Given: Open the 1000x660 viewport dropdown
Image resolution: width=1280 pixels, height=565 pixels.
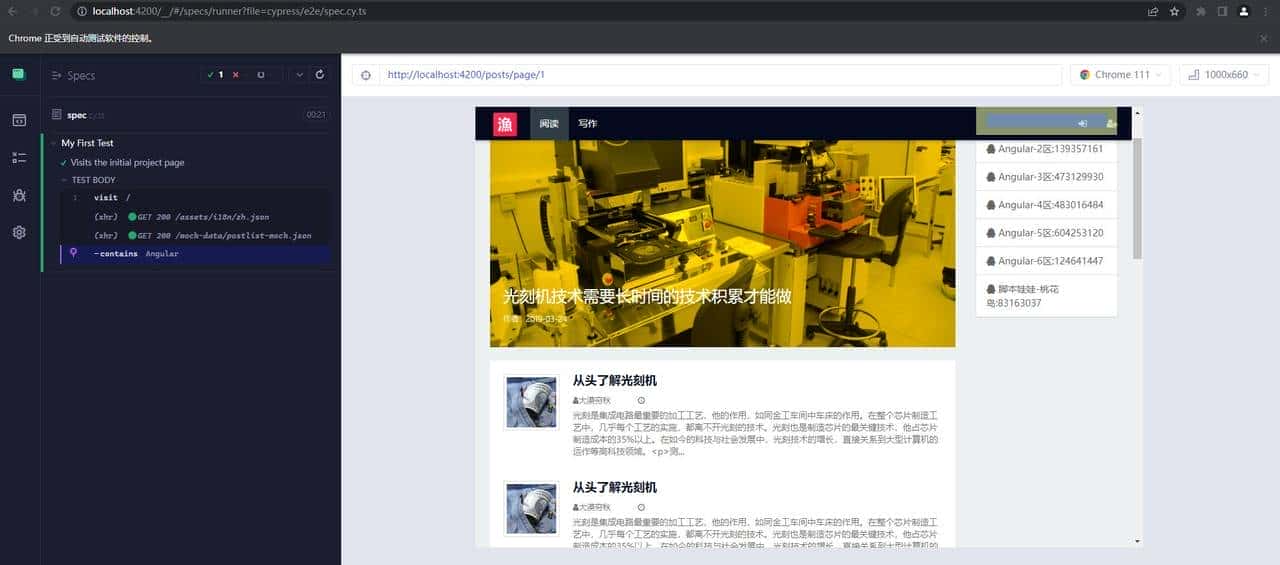Looking at the screenshot, I should pos(1223,75).
